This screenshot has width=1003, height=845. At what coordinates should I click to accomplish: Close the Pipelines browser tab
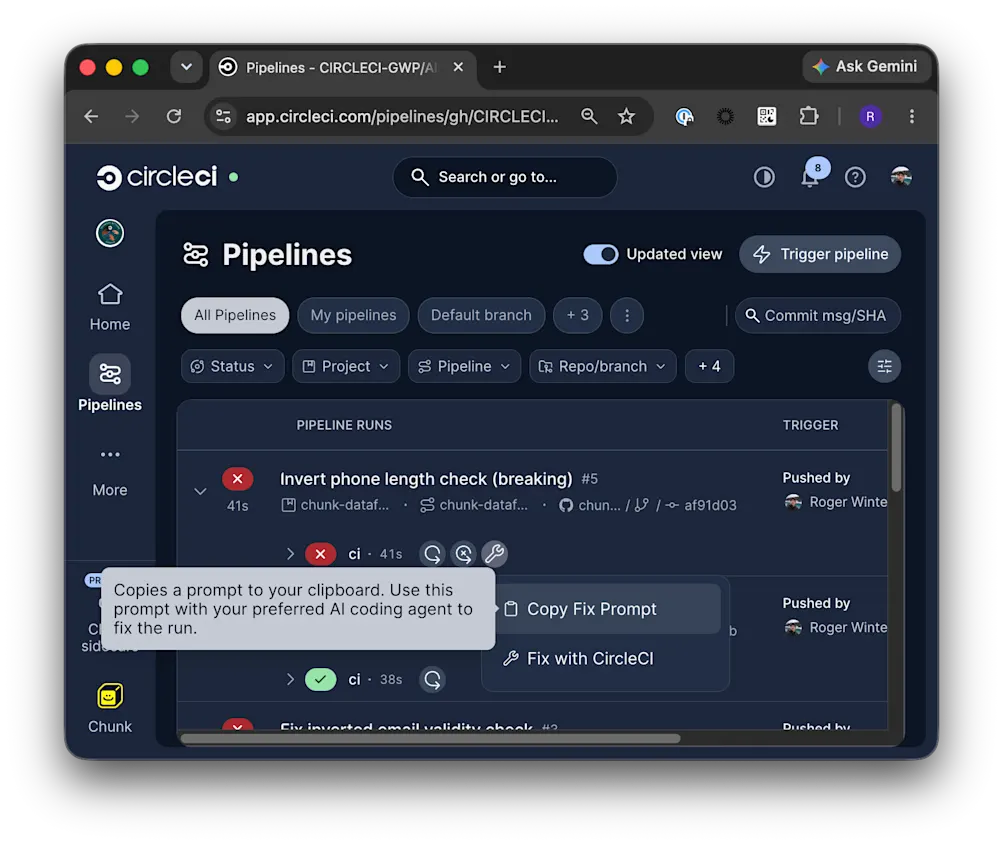point(458,67)
